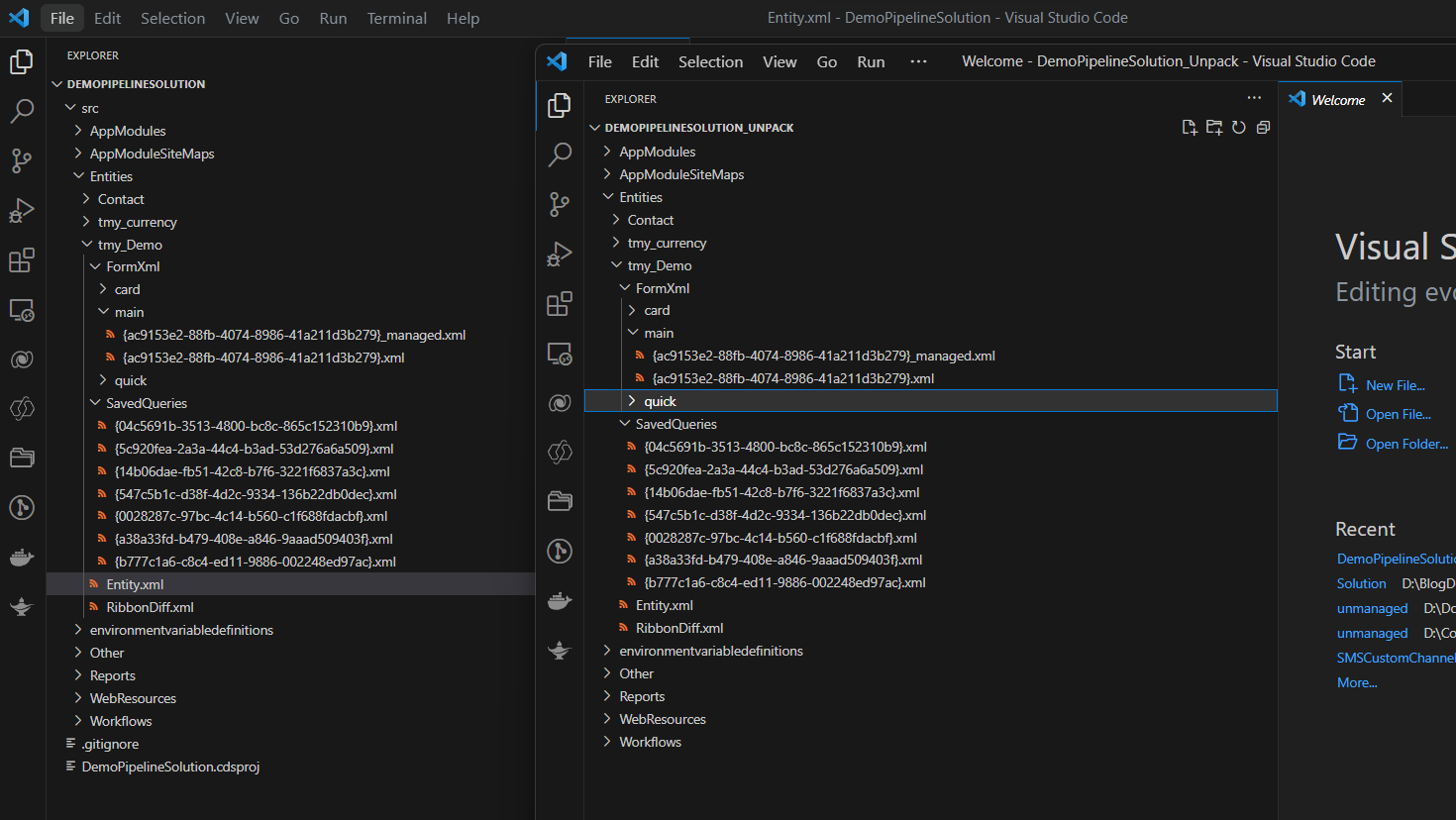
Task: Open the swirl Power Platform icon in back window
Action: [x=22, y=359]
